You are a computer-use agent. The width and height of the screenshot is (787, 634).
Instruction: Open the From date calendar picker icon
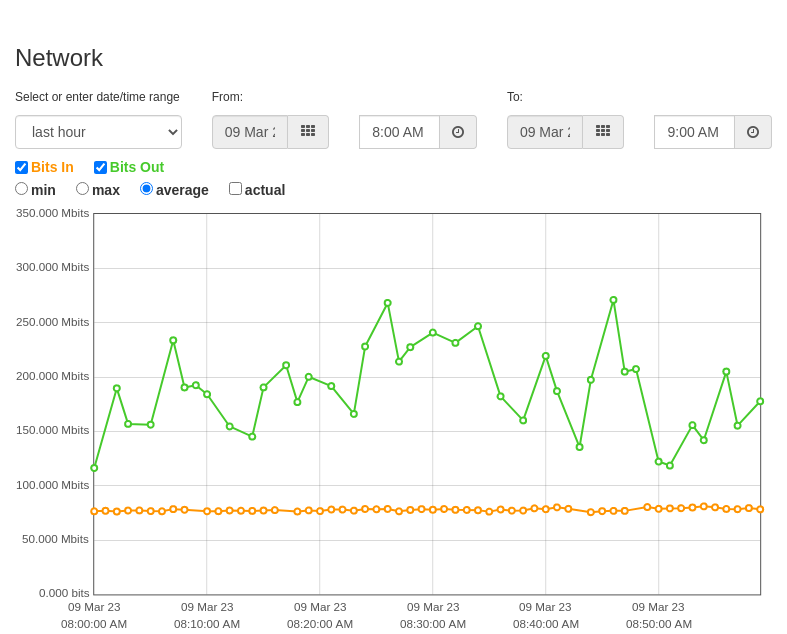tap(308, 132)
